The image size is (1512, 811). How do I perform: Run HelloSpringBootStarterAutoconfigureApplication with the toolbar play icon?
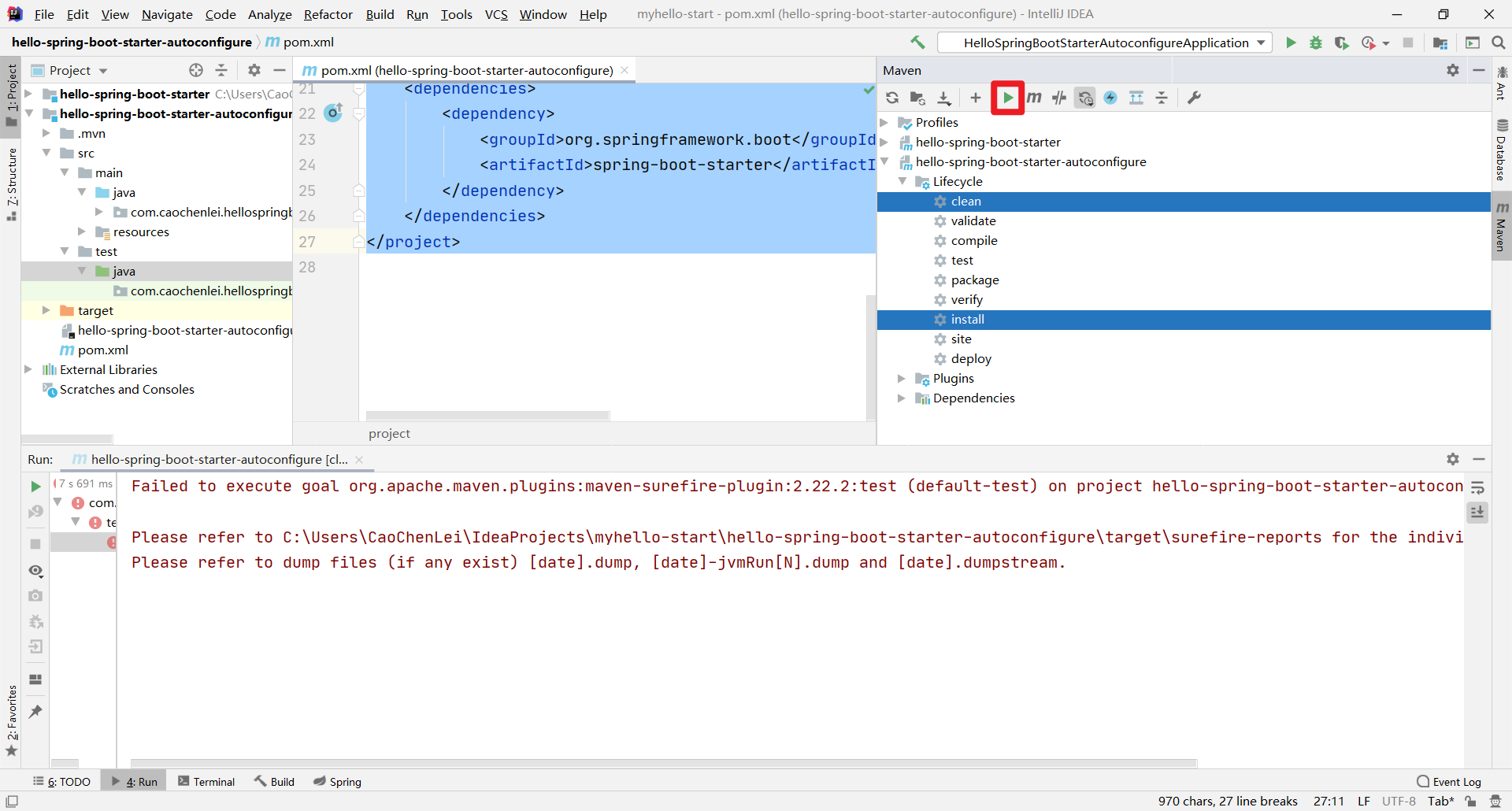(1291, 43)
